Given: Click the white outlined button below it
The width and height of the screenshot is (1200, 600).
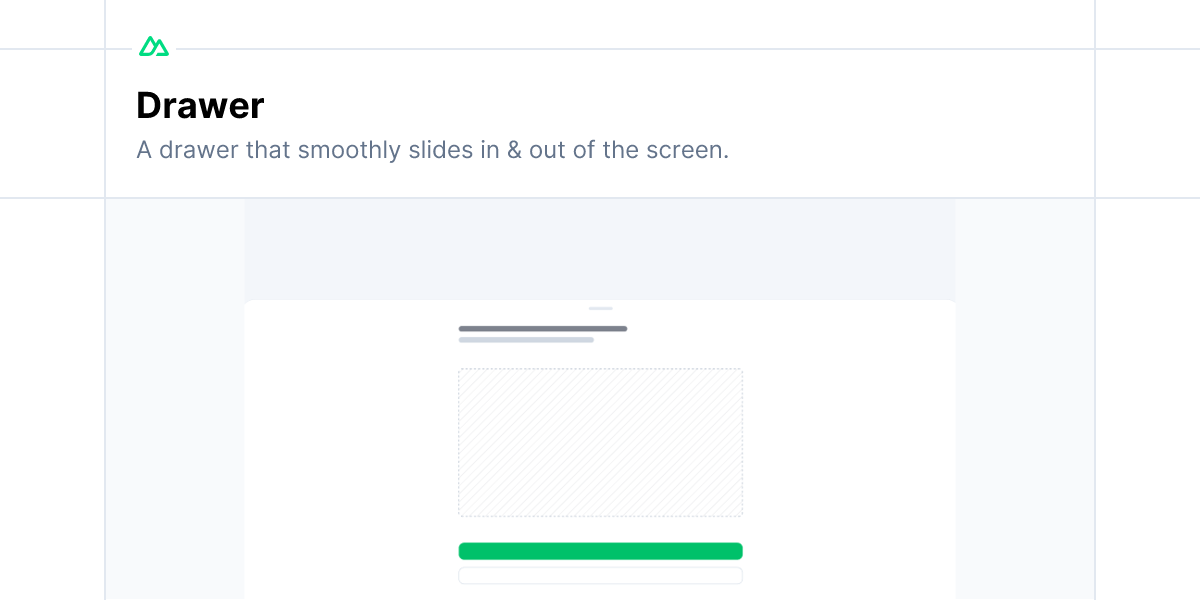Looking at the screenshot, I should point(600,575).
